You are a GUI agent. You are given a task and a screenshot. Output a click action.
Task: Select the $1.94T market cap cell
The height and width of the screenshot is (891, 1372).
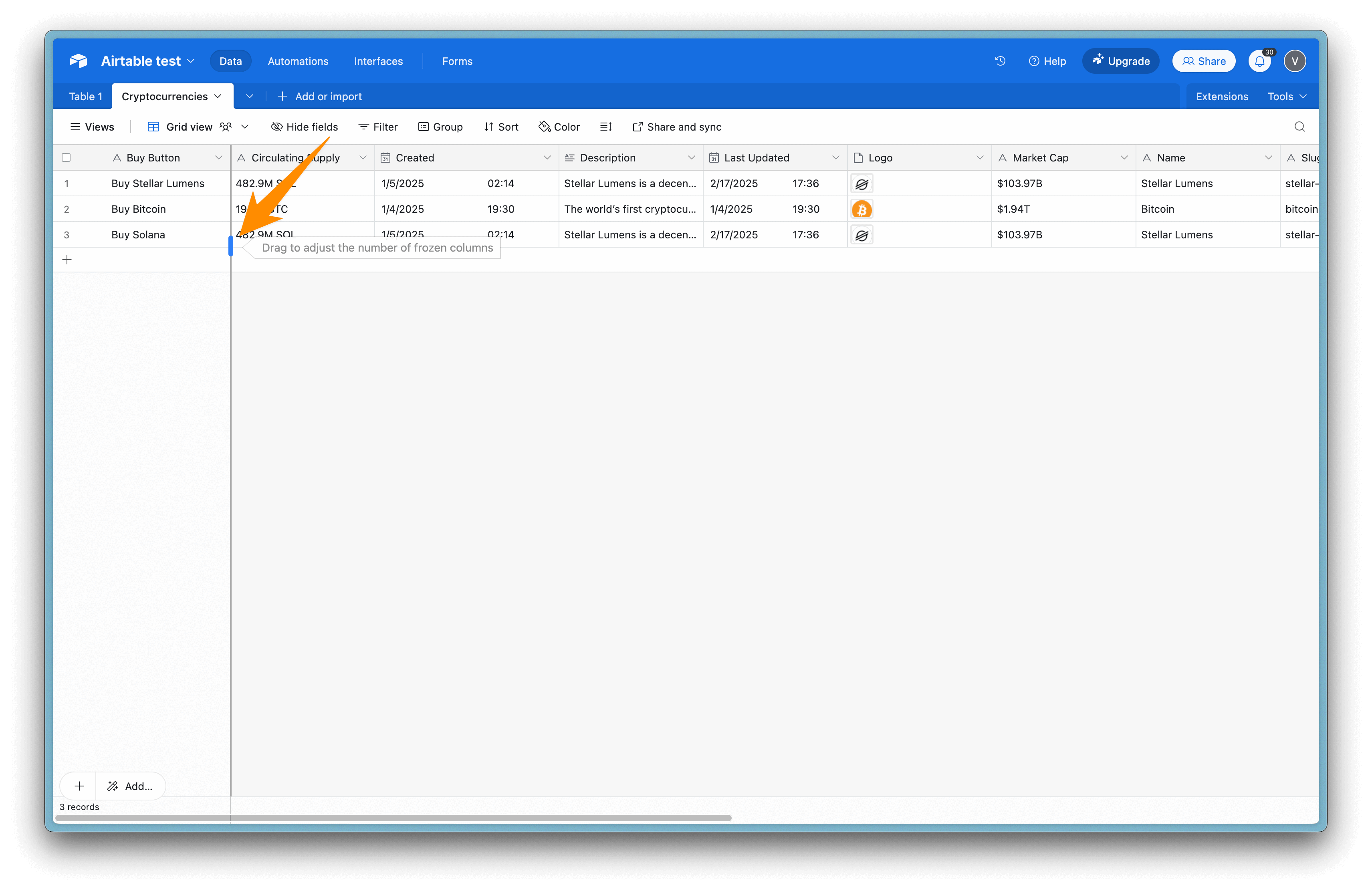coord(1063,209)
